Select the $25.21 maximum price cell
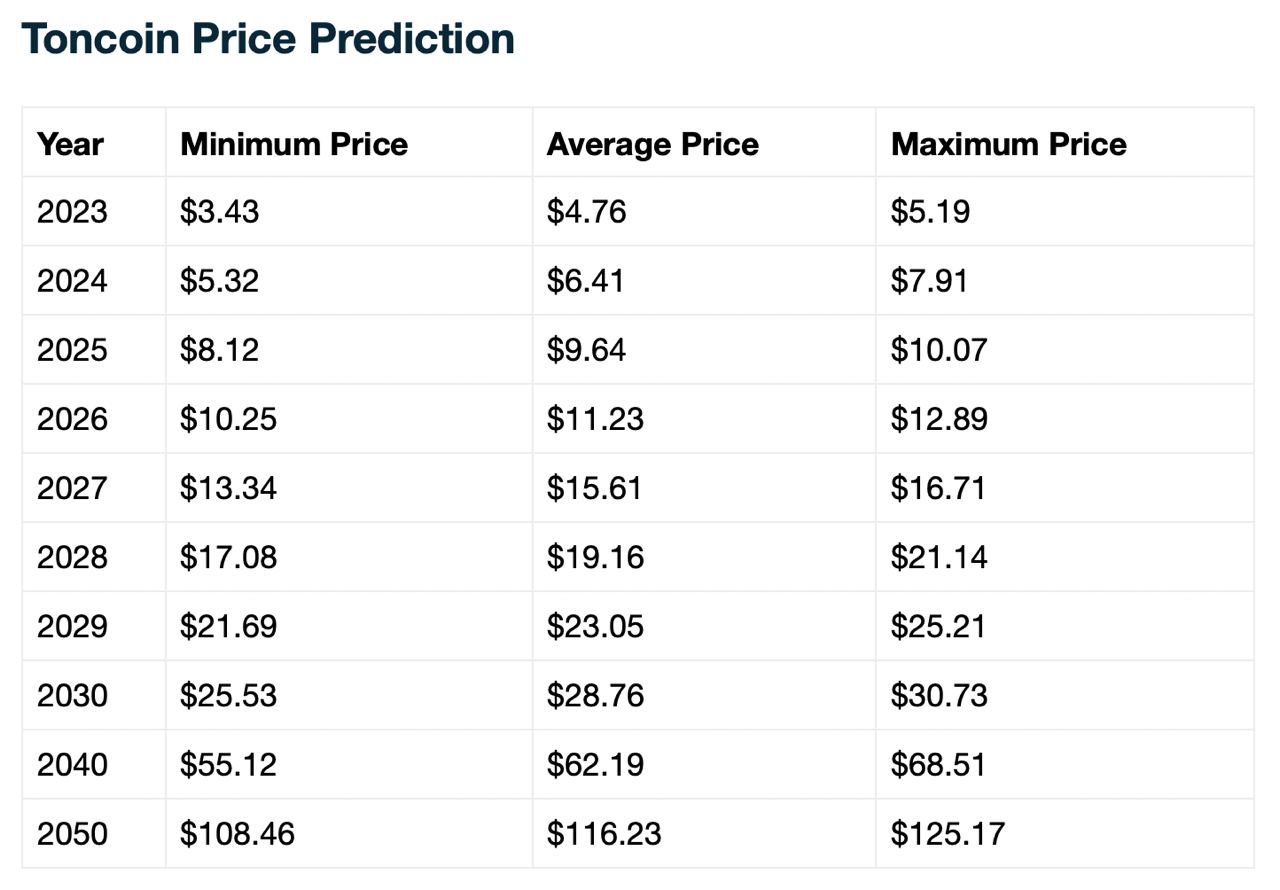This screenshot has height=890, width=1280. click(x=938, y=626)
